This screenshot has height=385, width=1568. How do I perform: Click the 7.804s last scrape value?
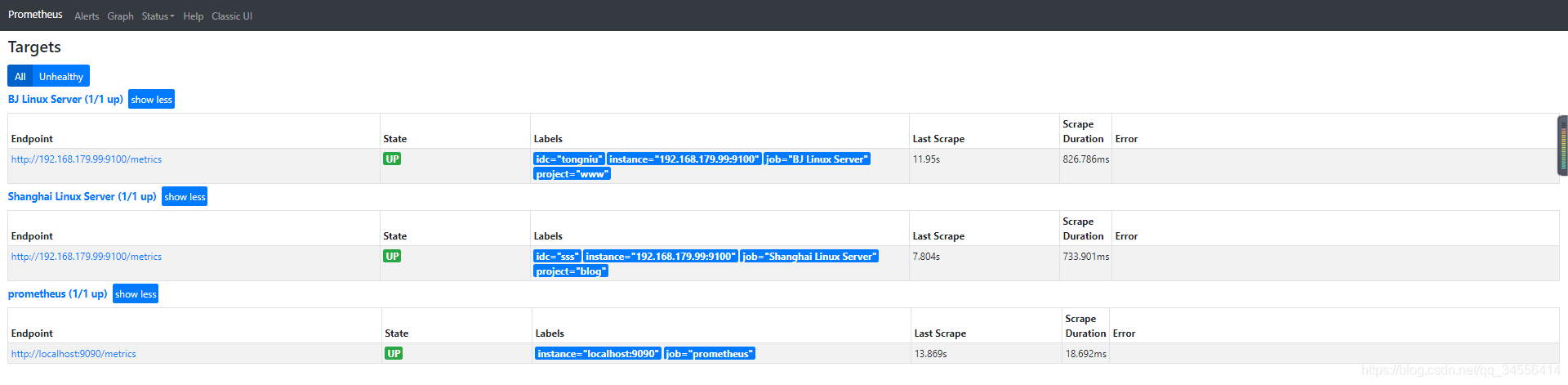click(926, 257)
